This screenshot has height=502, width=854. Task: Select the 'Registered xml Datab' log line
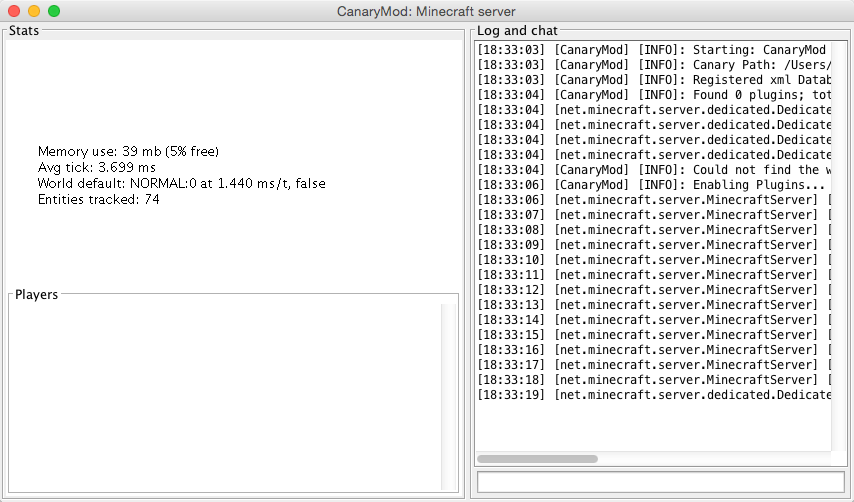[x=654, y=80]
